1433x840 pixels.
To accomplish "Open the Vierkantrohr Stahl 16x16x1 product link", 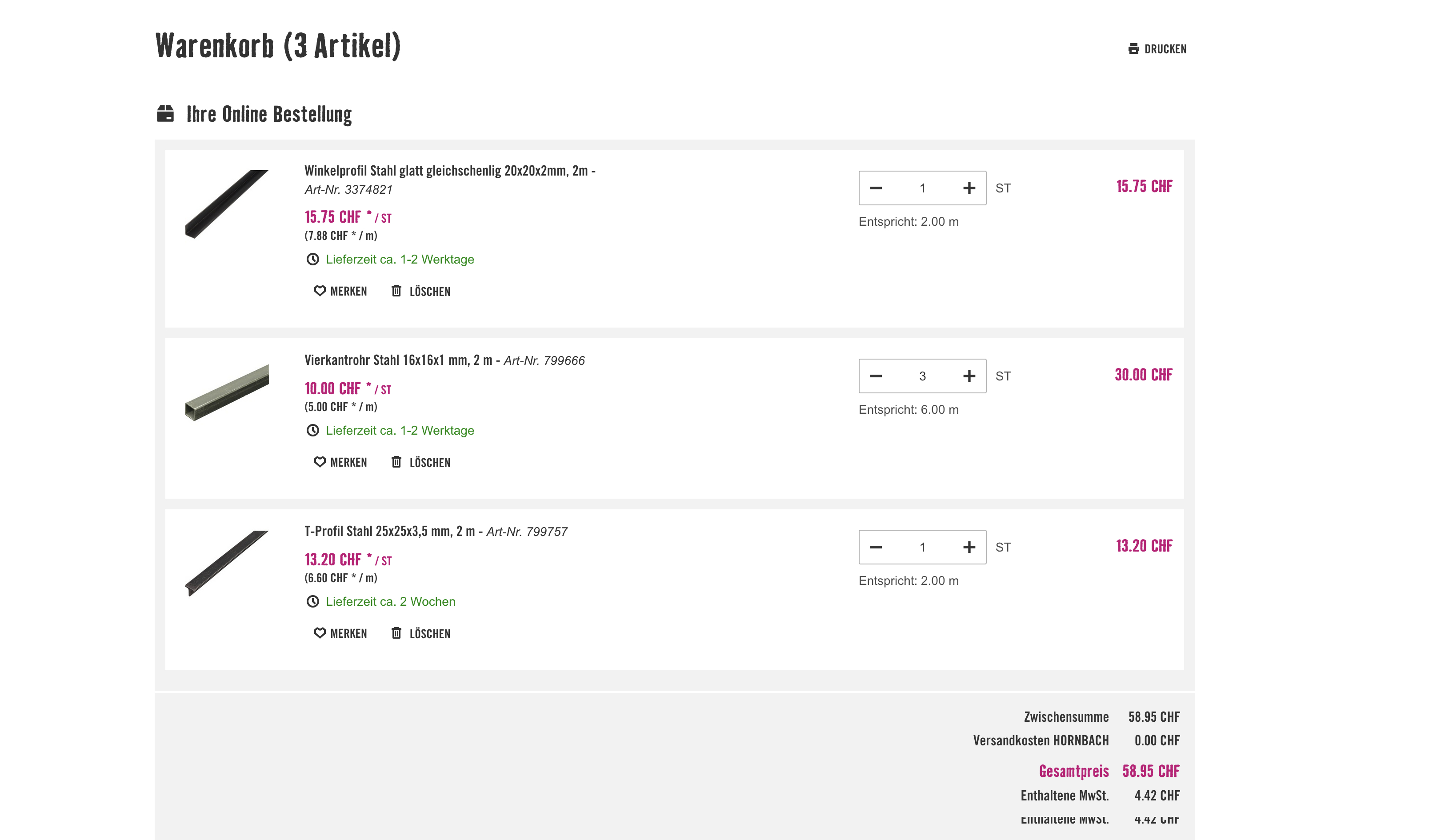I will 398,360.
